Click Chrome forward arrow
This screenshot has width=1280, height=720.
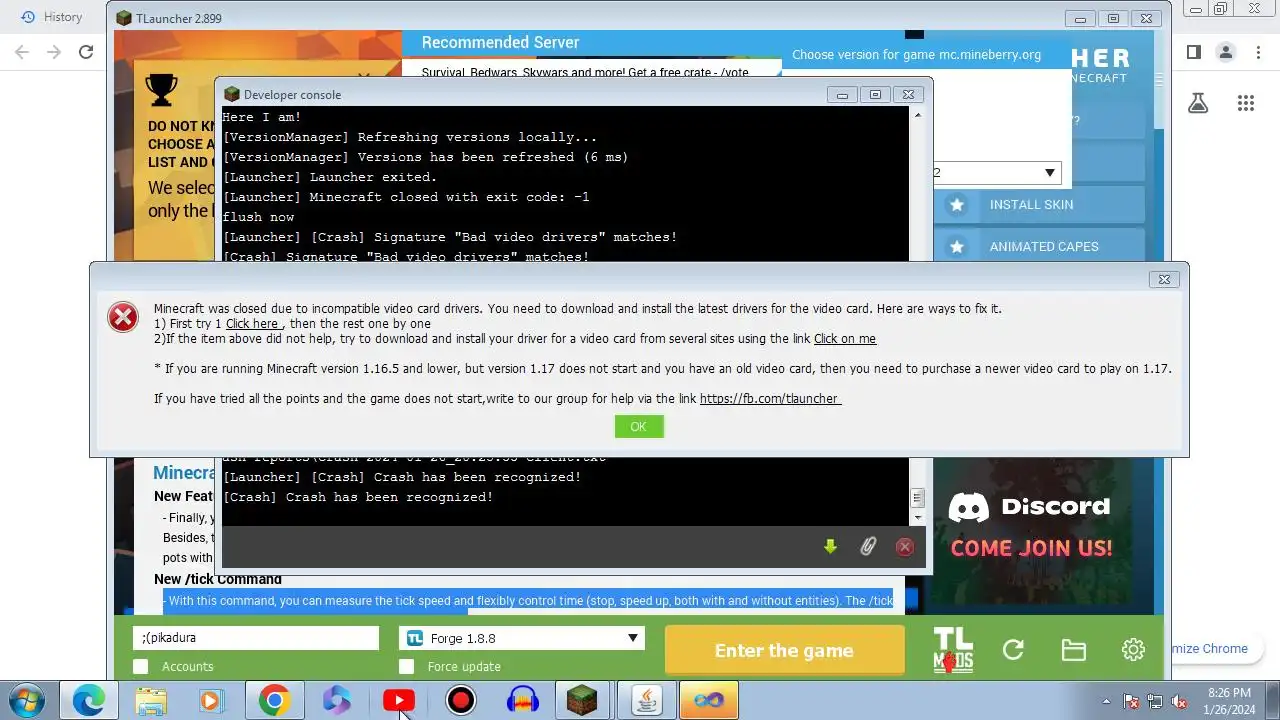(x=54, y=52)
